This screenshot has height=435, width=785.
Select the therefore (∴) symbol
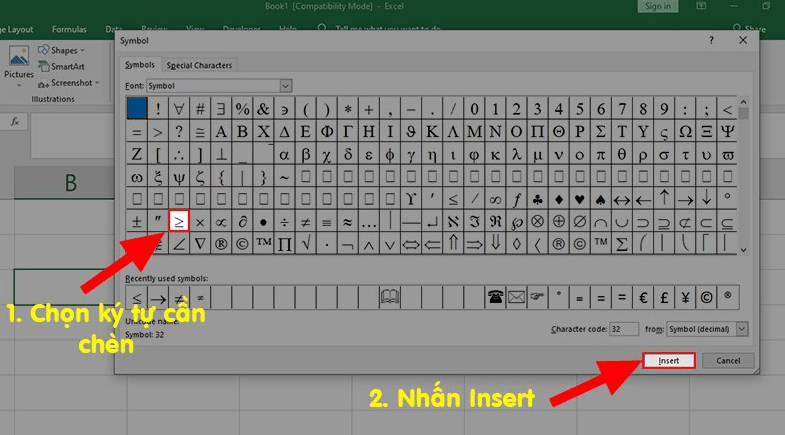pos(179,154)
